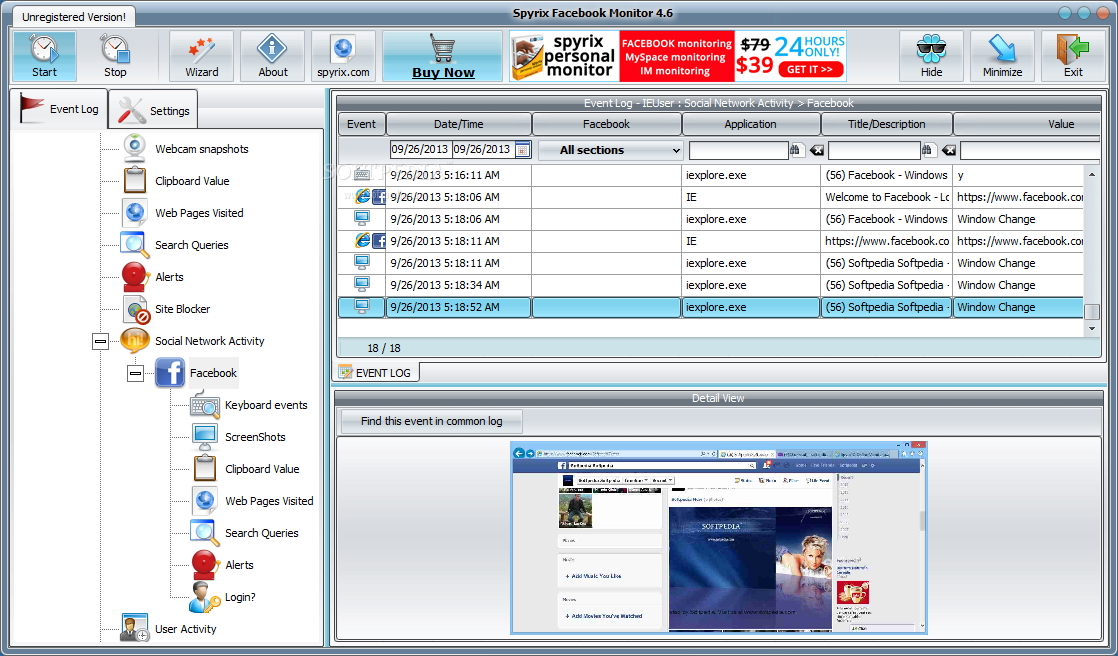This screenshot has height=656, width=1118.
Task: Exit the application via Exit icon
Action: point(1073,56)
